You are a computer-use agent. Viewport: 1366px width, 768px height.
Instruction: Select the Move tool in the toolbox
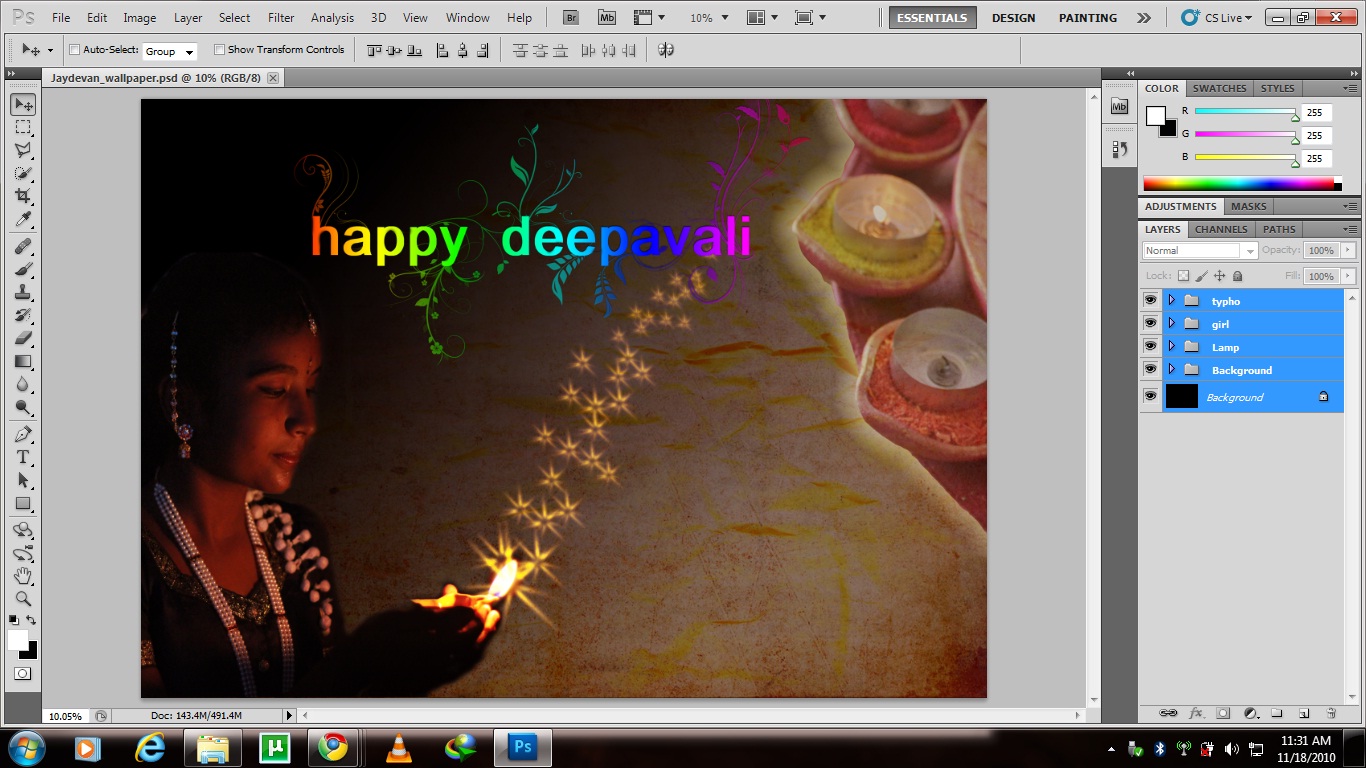coord(23,105)
